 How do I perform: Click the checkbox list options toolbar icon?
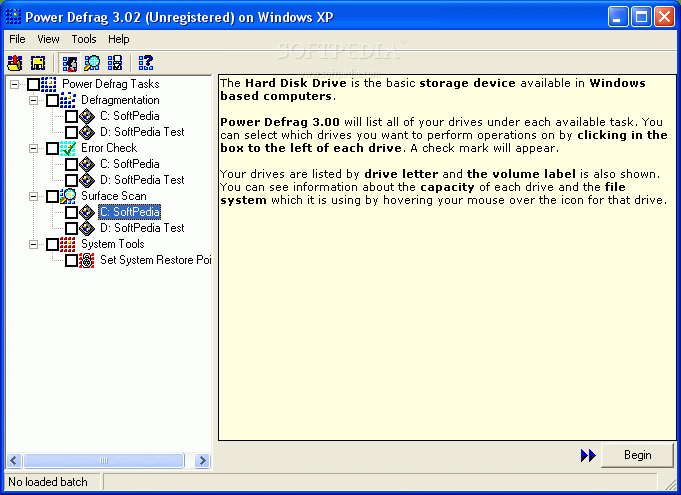click(x=115, y=63)
